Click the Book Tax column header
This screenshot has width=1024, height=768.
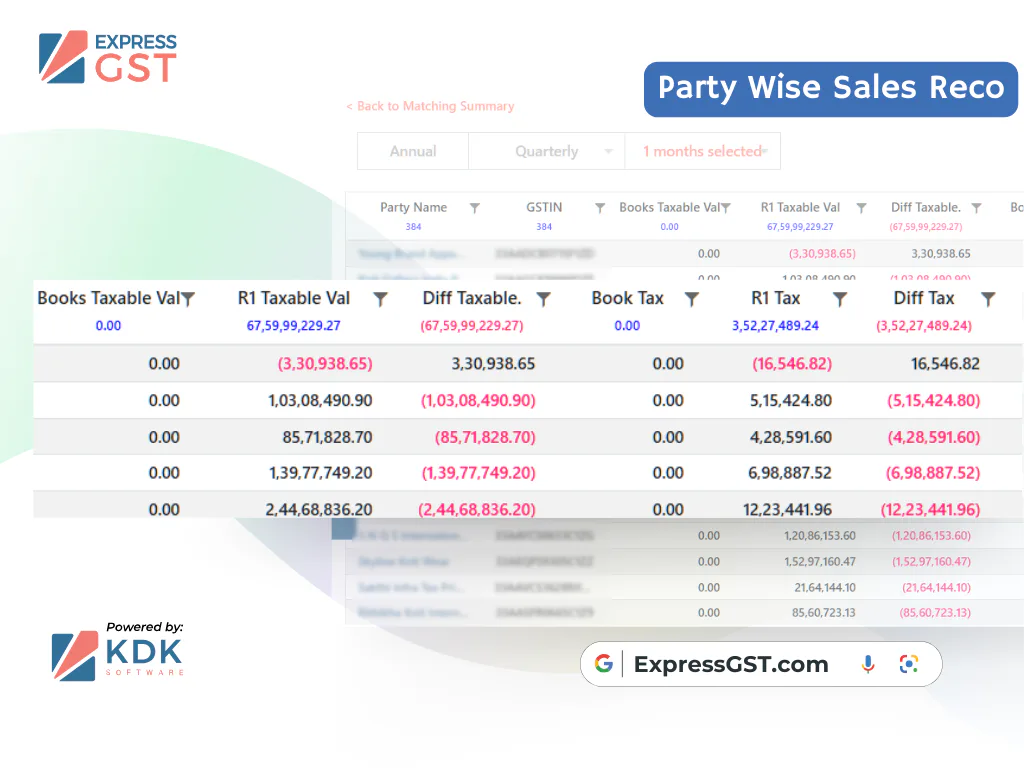coord(628,298)
